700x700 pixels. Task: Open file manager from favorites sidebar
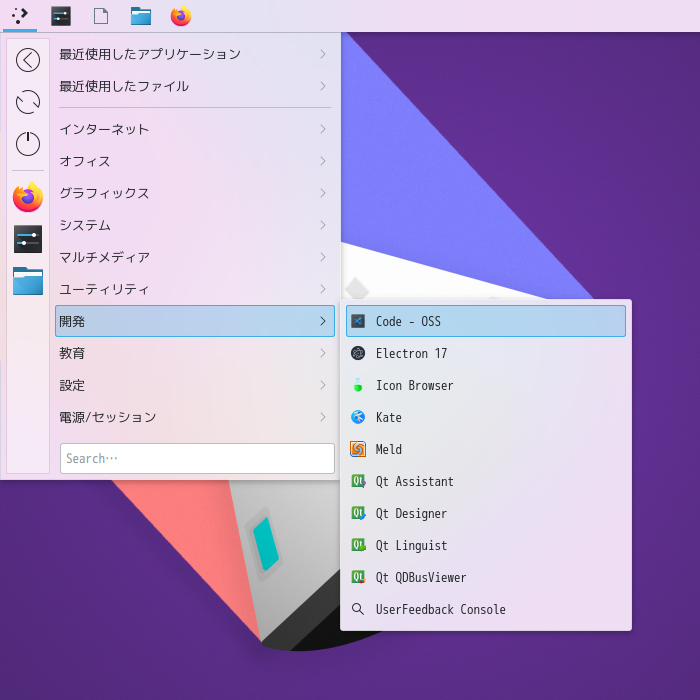tap(28, 281)
